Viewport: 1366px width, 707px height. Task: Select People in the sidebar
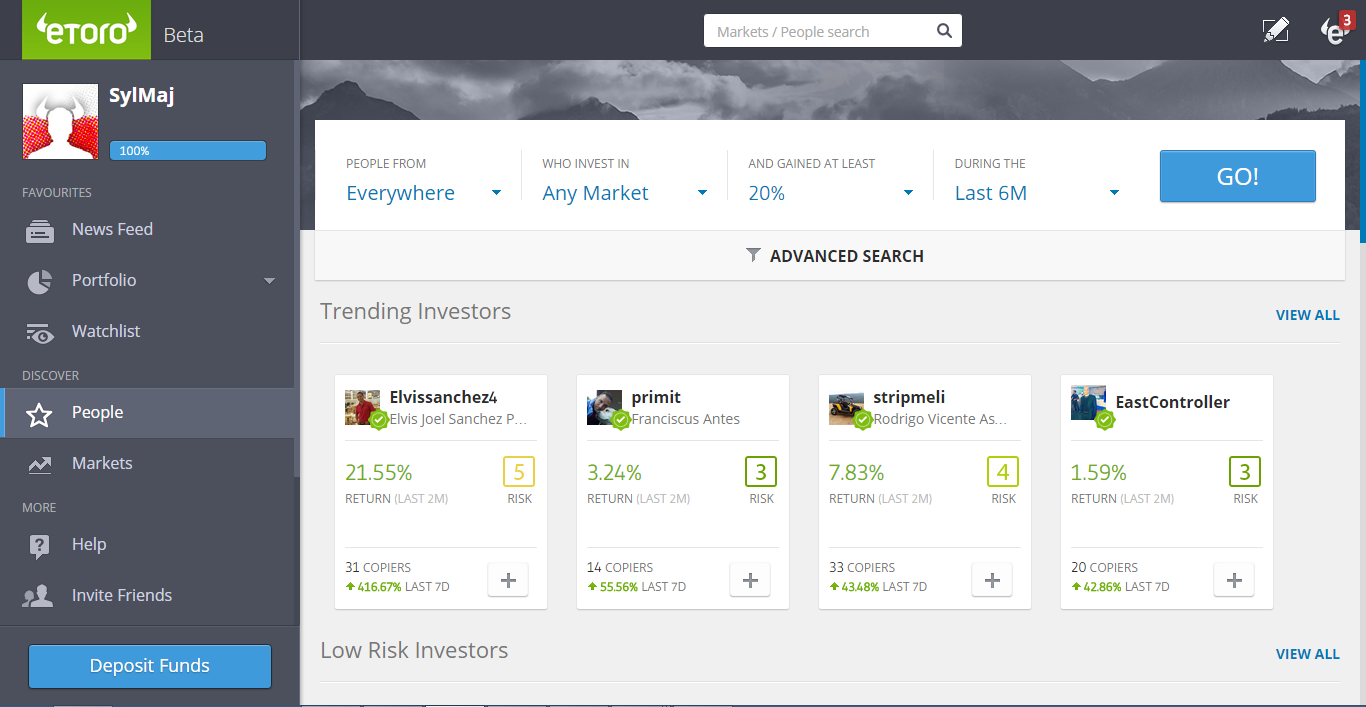click(97, 413)
